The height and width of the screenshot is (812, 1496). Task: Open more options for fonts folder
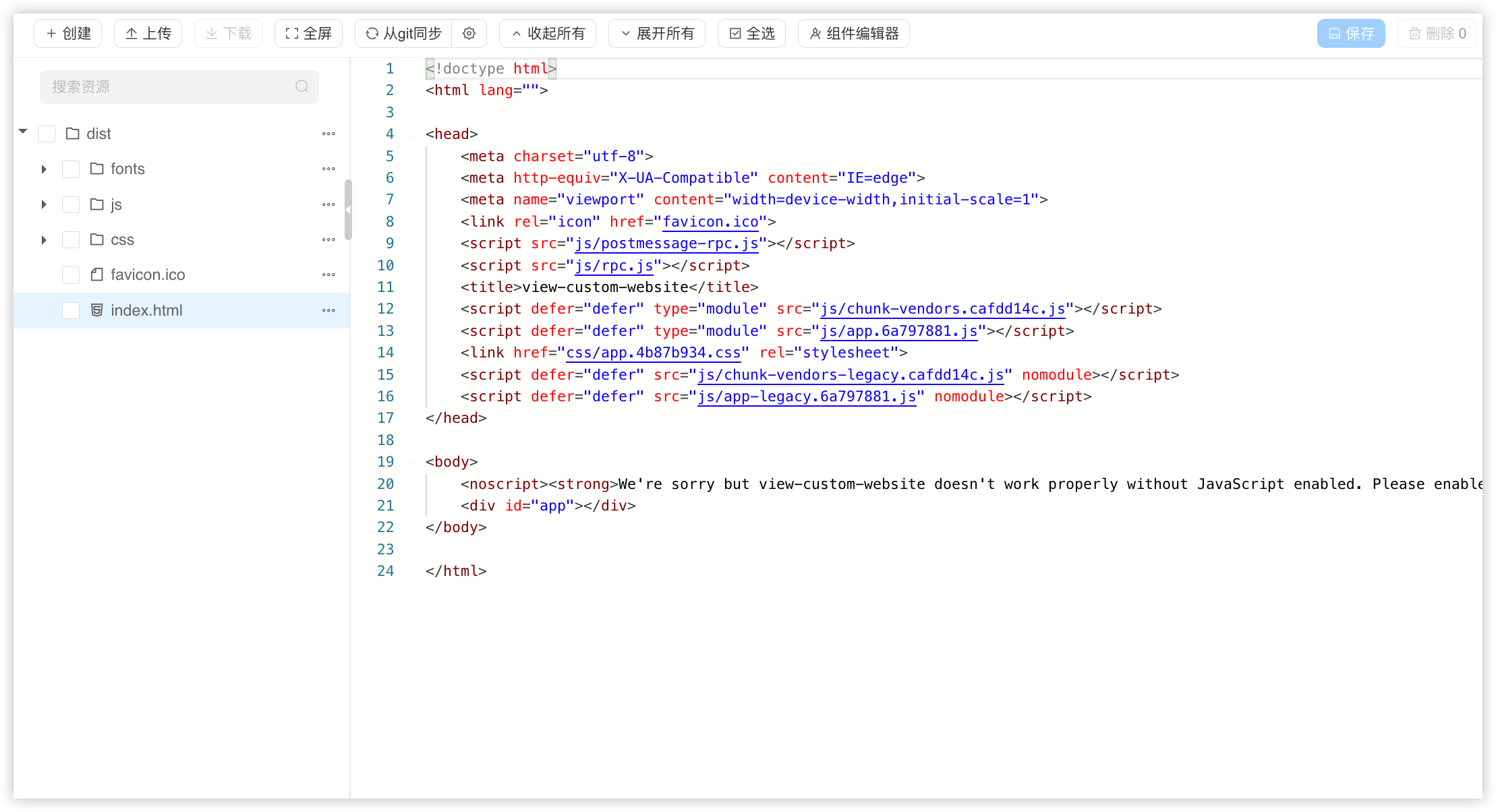click(x=328, y=169)
